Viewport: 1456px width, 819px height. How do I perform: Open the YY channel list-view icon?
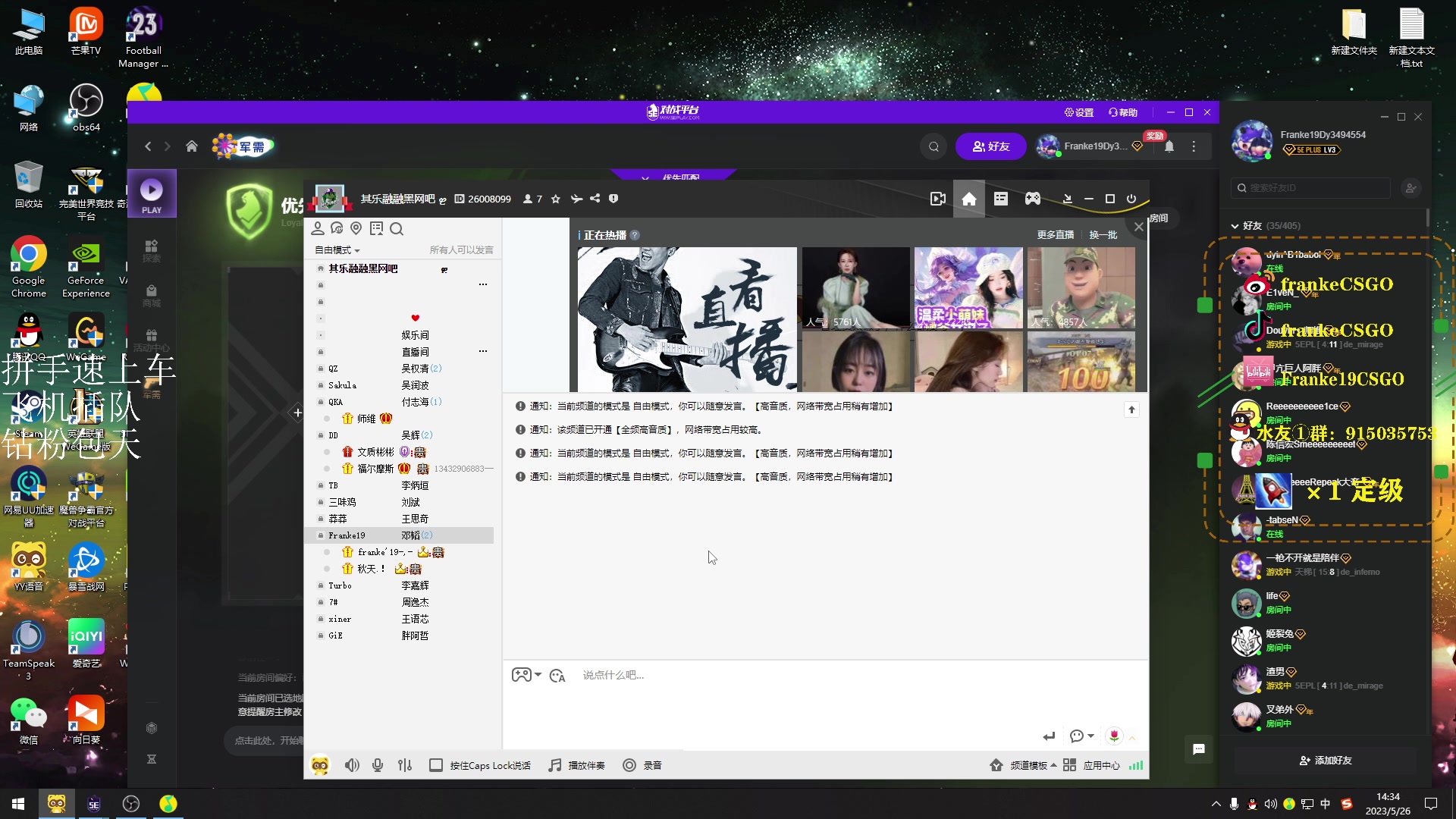click(x=1001, y=199)
